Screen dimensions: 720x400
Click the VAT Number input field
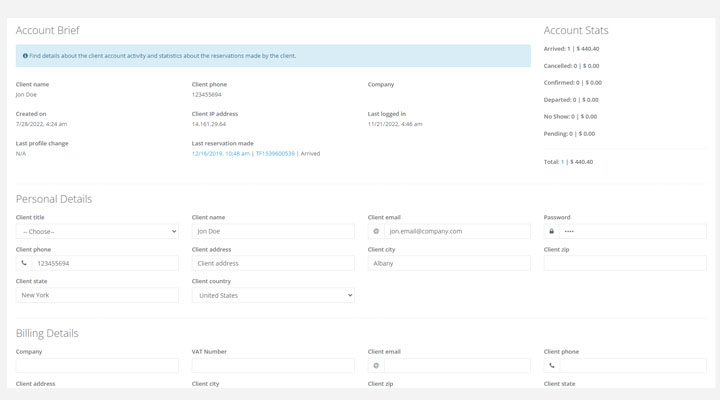(273, 366)
